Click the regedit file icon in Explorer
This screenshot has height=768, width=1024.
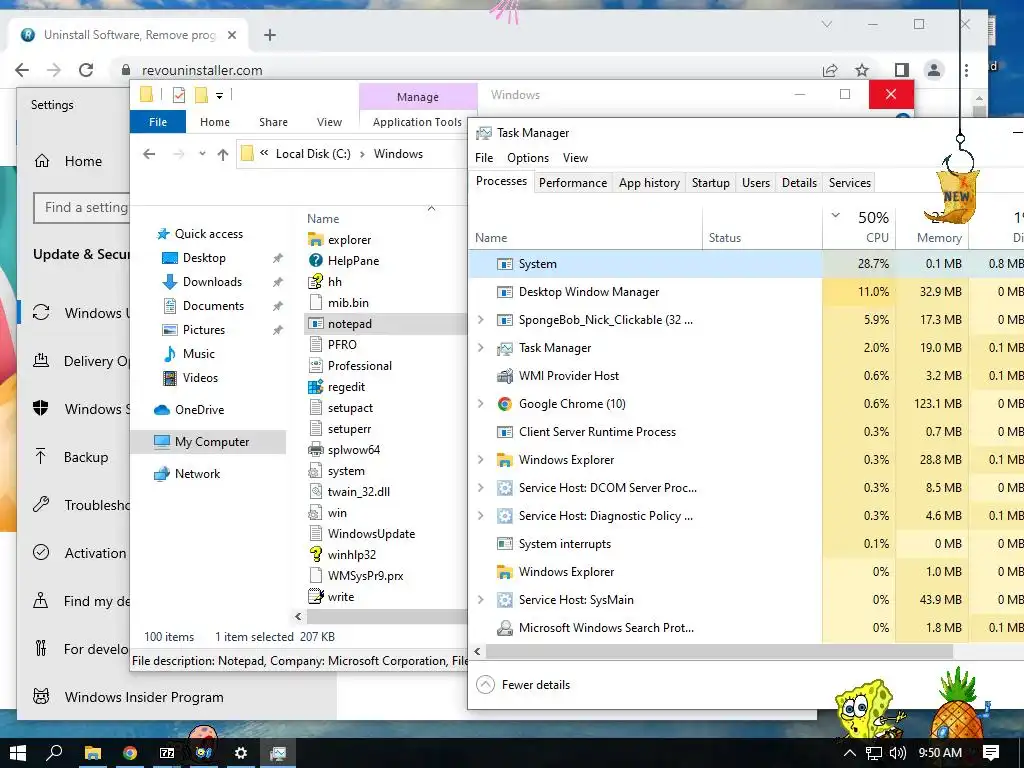pyautogui.click(x=315, y=387)
